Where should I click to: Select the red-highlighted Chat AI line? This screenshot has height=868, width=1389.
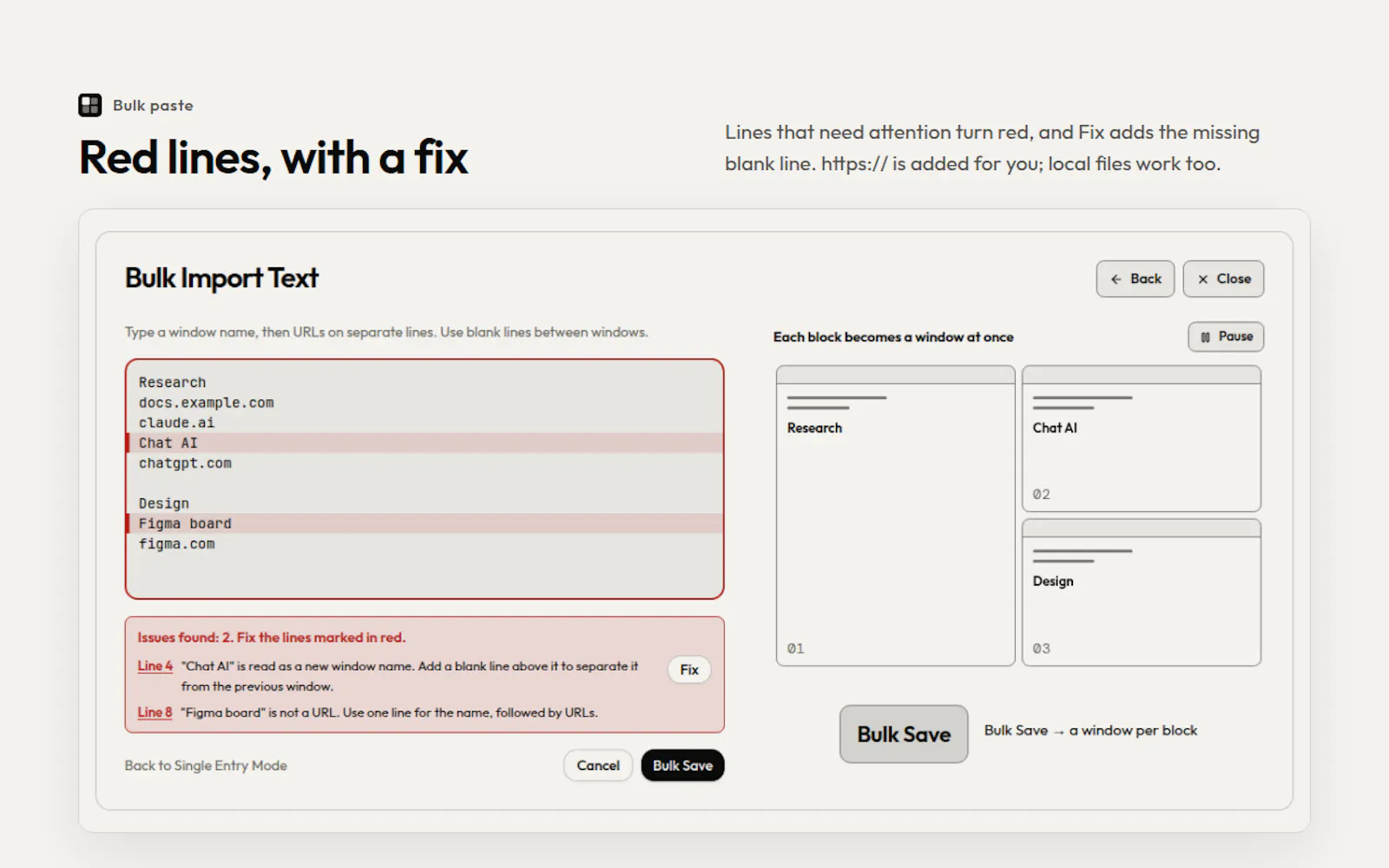[425, 443]
